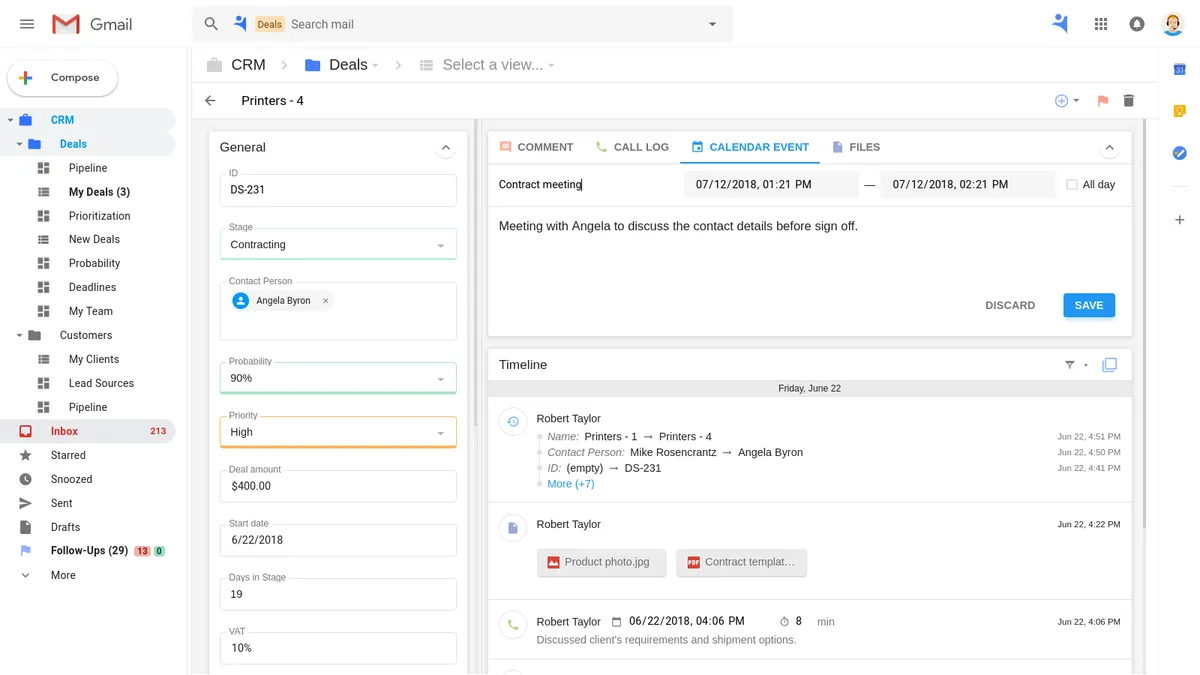Switch to the Call Log tab
This screenshot has width=1200, height=675.
pyautogui.click(x=632, y=147)
